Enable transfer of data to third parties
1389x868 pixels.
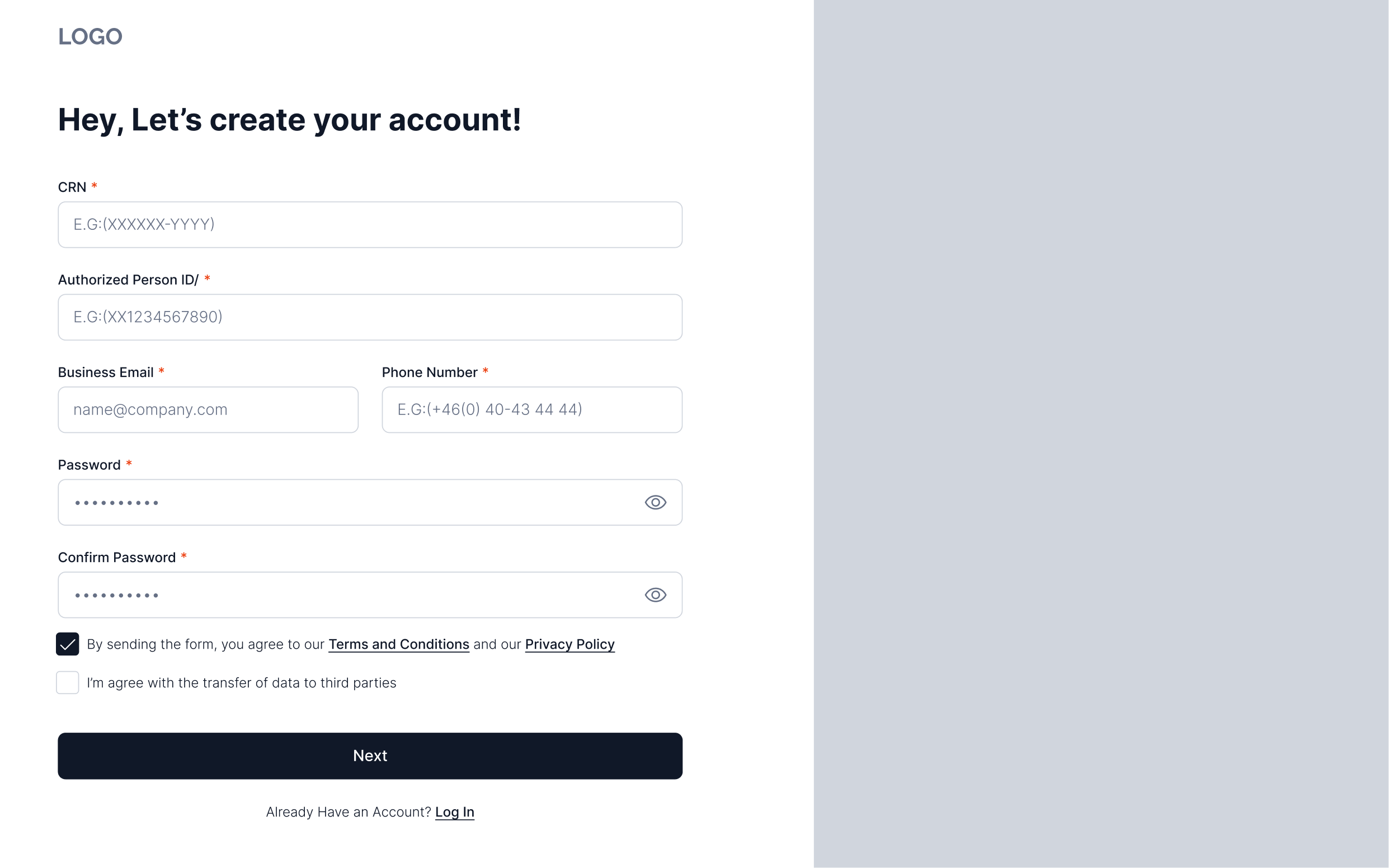[67, 682]
